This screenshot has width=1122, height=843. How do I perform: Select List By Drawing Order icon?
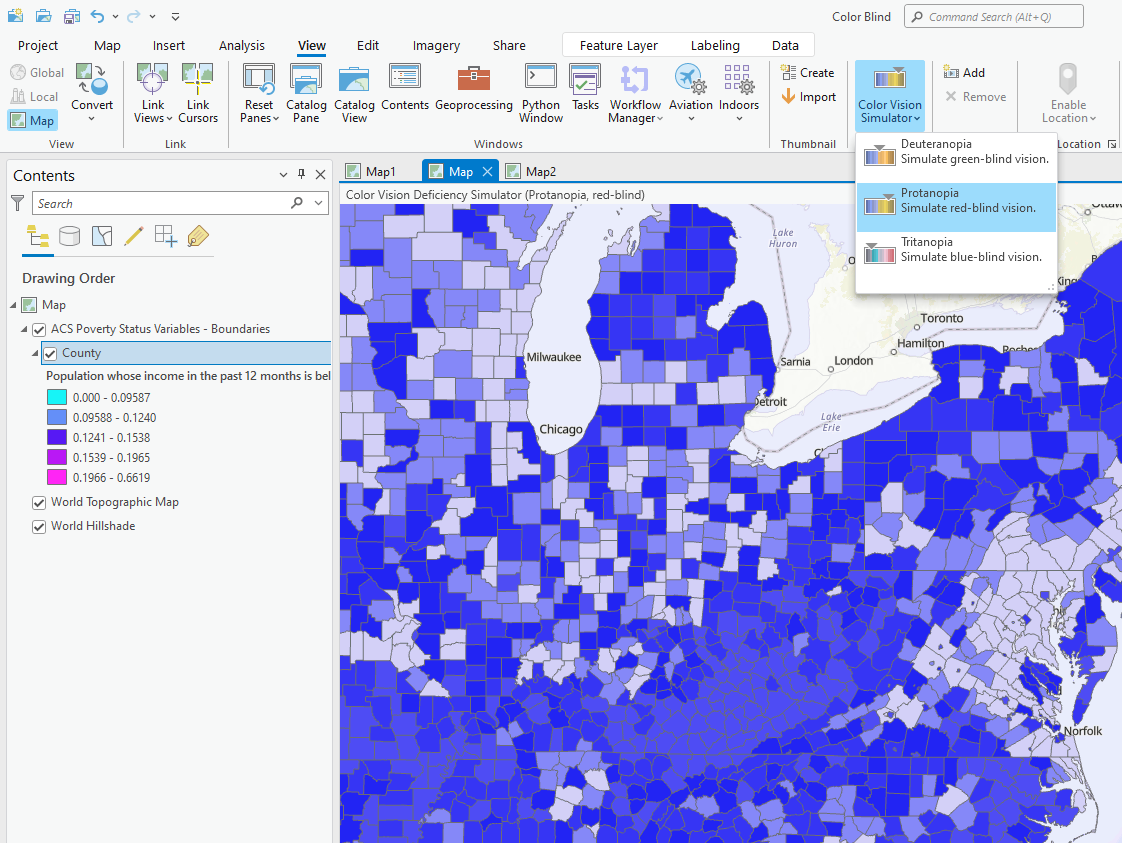click(x=38, y=236)
